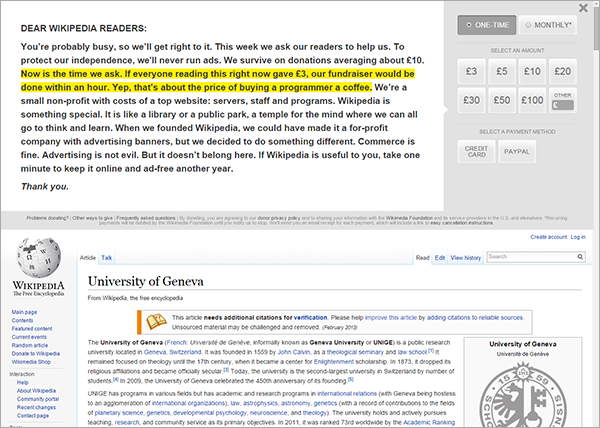The image size is (600, 428).
Task: Click the Wikipedia globe logo
Action: [38, 257]
